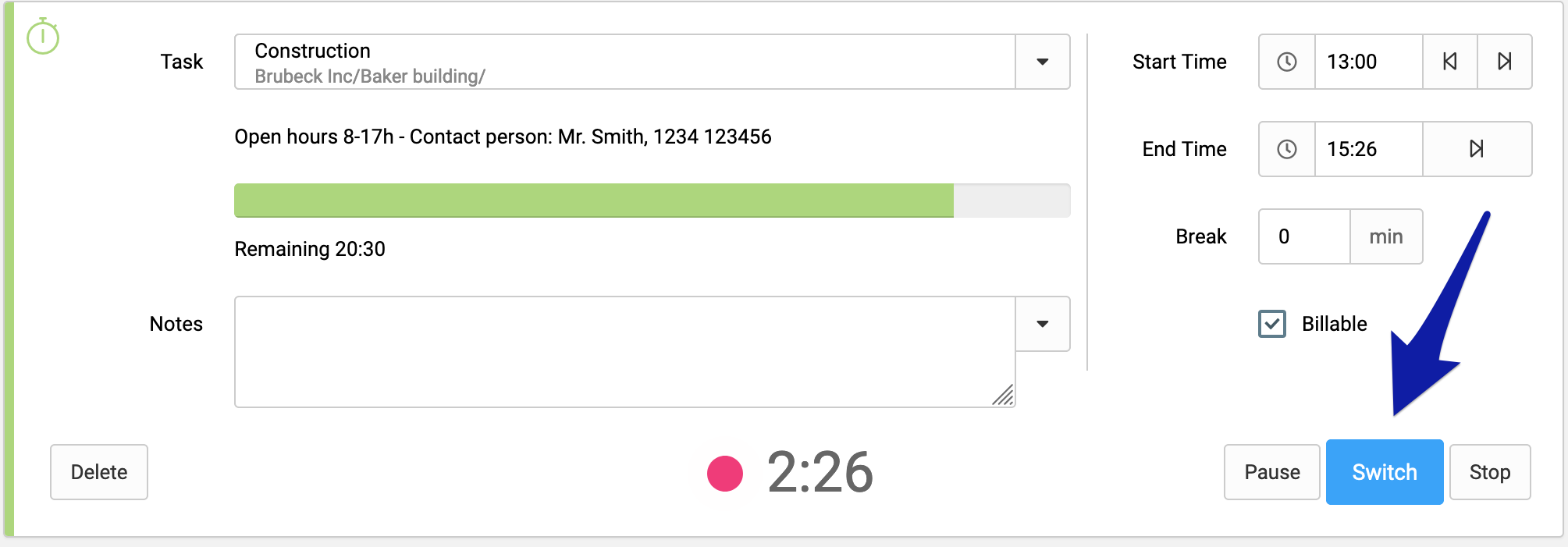Pause the running timer
Image resolution: width=1568 pixels, height=547 pixels.
point(1272,472)
